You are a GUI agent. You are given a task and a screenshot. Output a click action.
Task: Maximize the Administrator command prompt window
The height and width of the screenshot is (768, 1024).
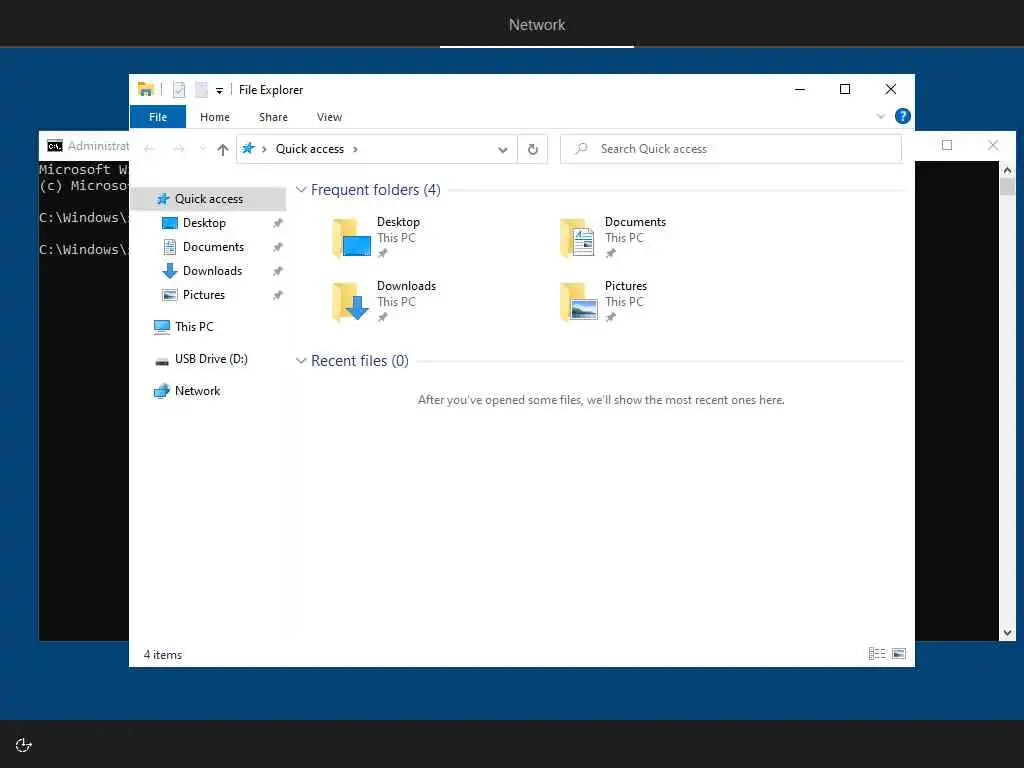click(947, 145)
